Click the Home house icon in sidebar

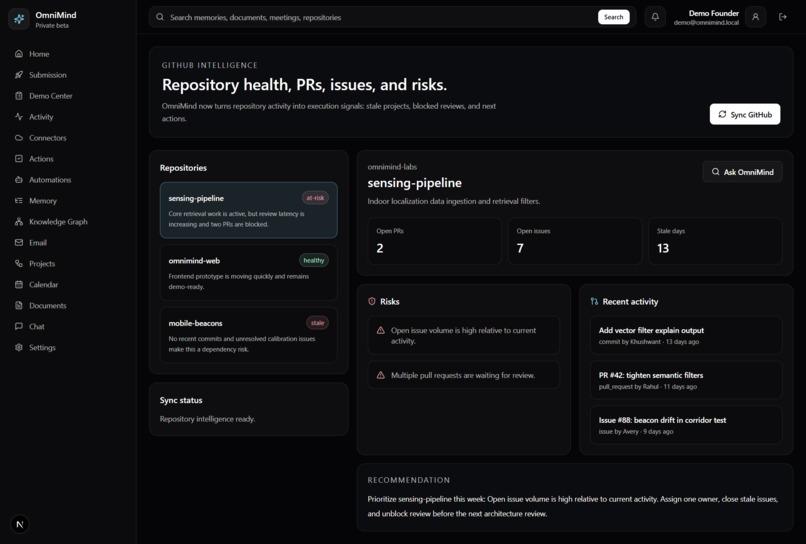click(19, 53)
